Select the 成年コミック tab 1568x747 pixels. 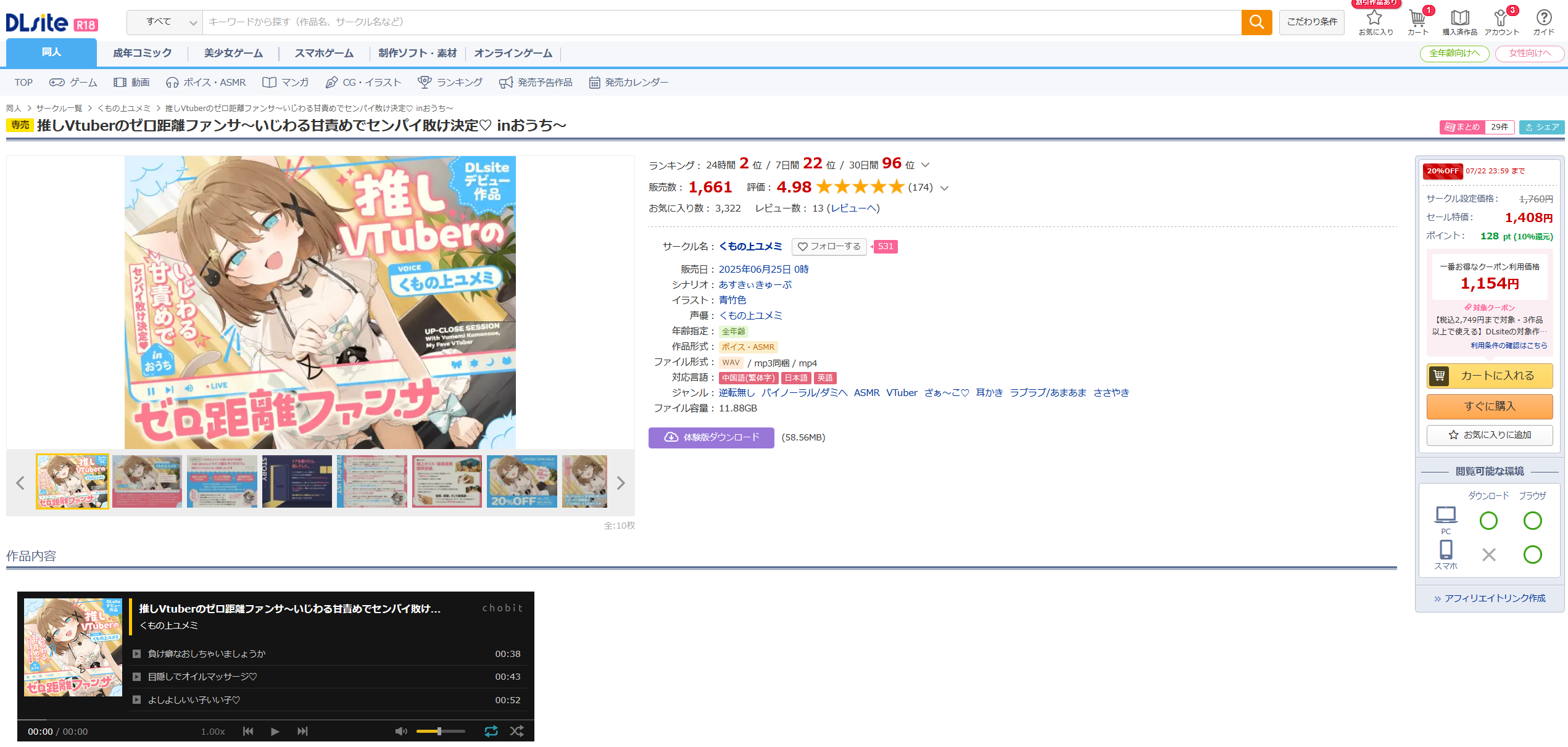(x=143, y=53)
